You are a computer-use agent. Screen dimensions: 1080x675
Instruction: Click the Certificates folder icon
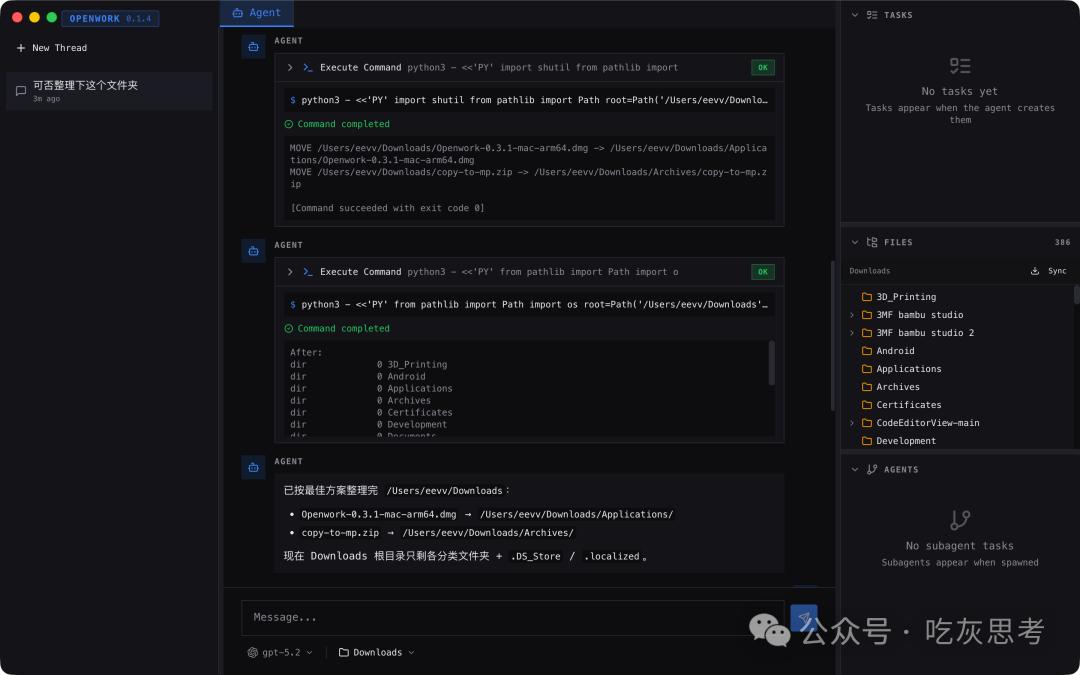click(867, 404)
